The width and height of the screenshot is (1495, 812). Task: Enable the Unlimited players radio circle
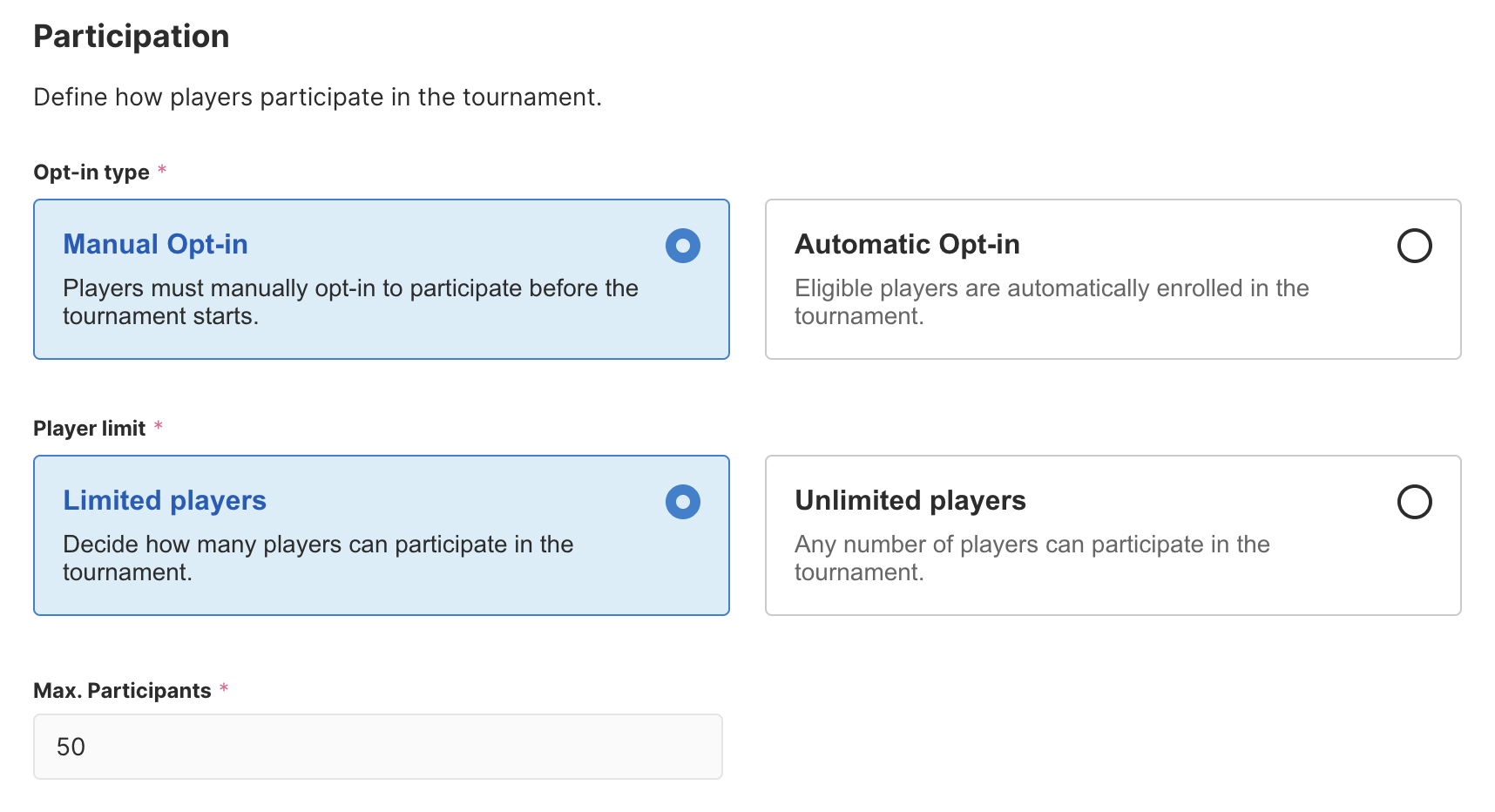1413,502
